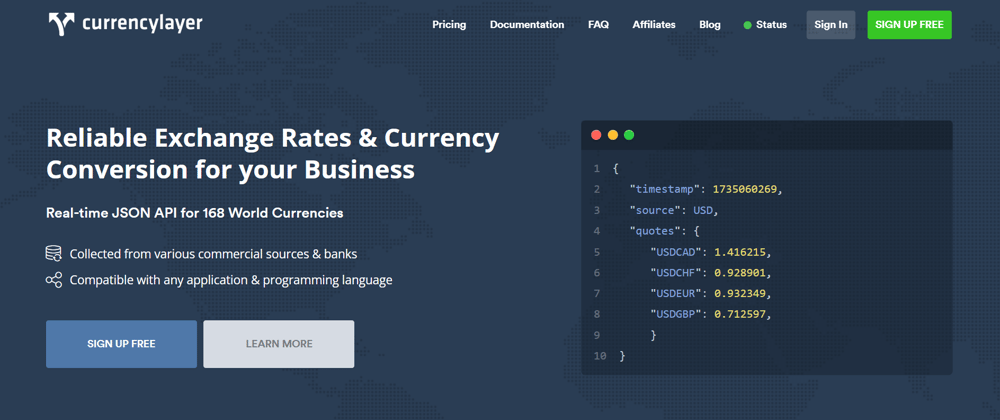The width and height of the screenshot is (1000, 420).
Task: Click the Reliable Exchange Rates headline
Action: 272,154
